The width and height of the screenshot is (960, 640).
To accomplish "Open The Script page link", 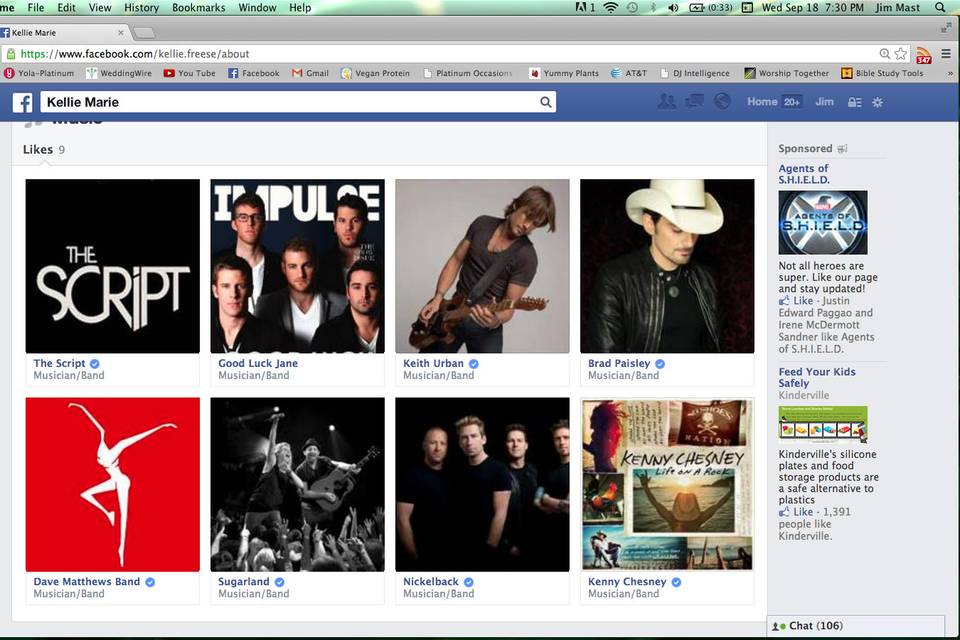I will coord(59,363).
